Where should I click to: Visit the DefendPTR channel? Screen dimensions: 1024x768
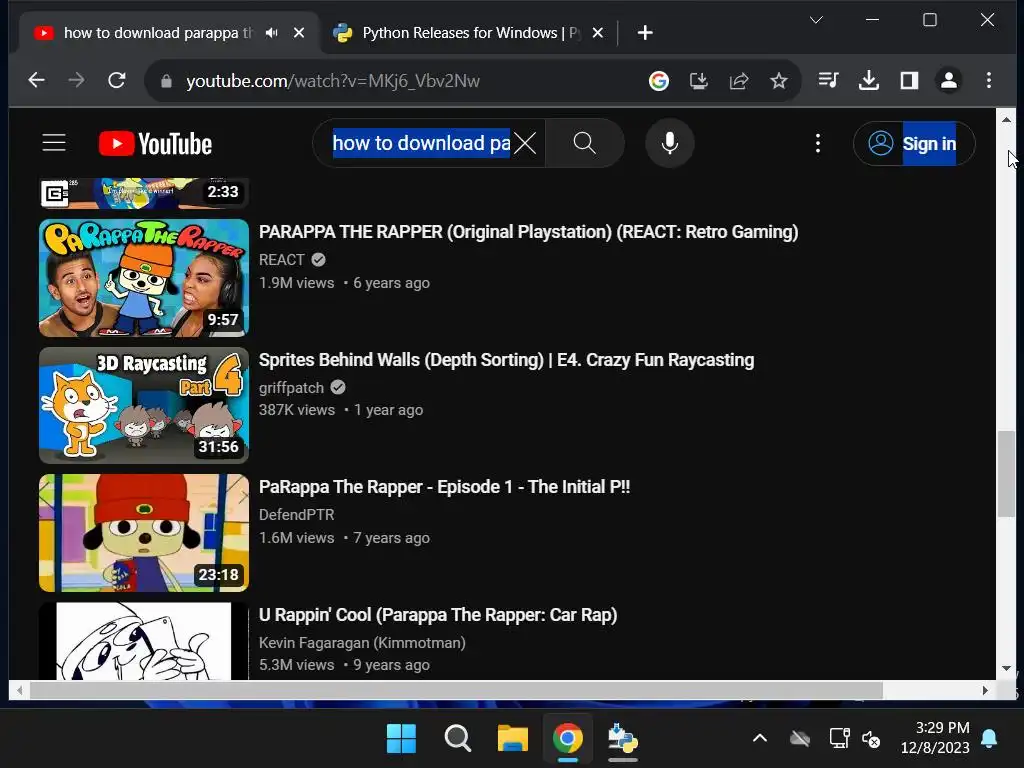click(296, 515)
